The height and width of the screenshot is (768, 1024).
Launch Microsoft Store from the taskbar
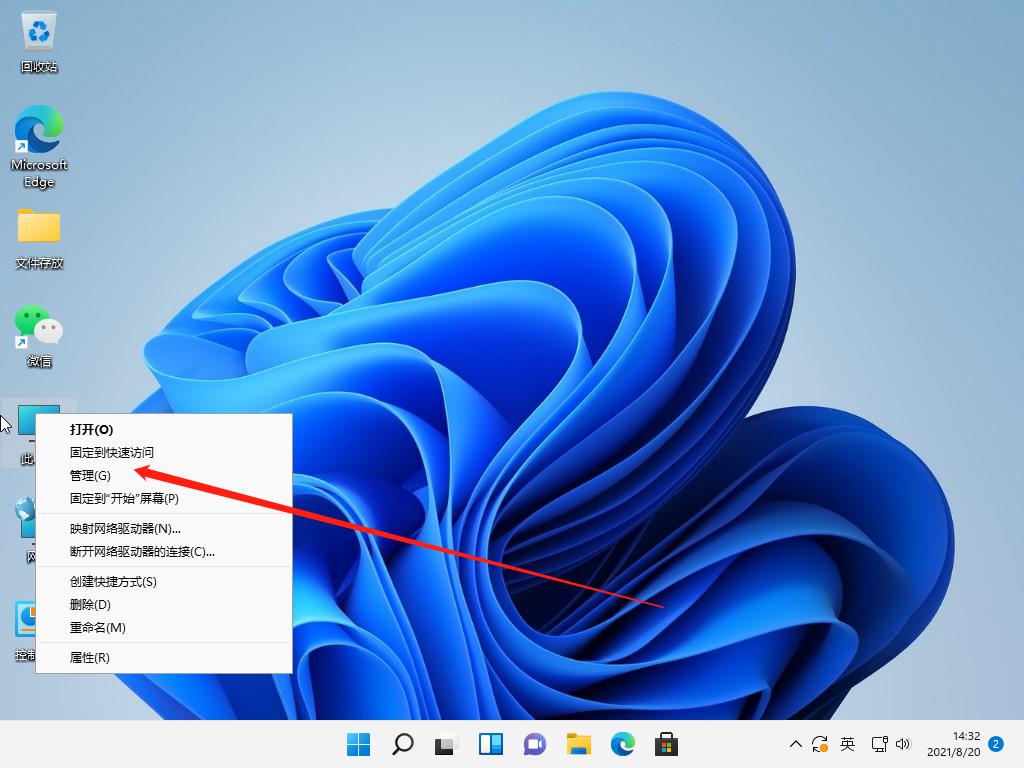[666, 744]
